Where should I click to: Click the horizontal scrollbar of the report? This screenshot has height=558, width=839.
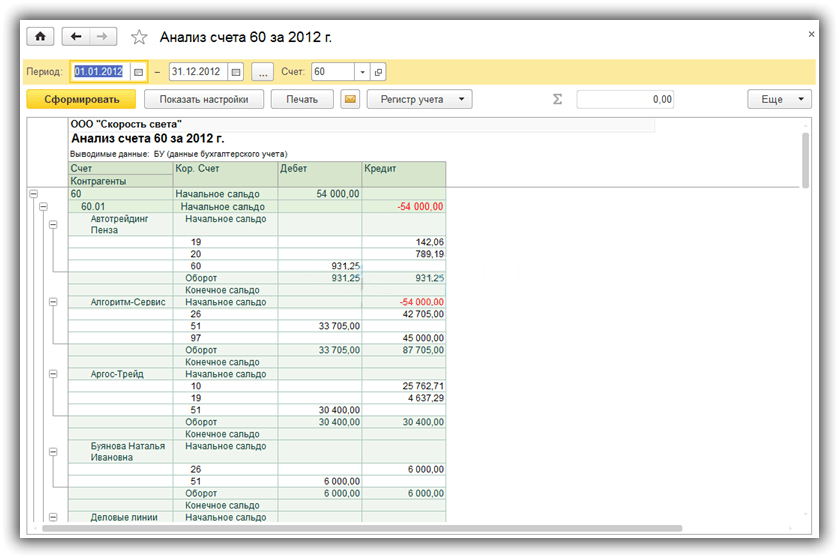coord(362,528)
